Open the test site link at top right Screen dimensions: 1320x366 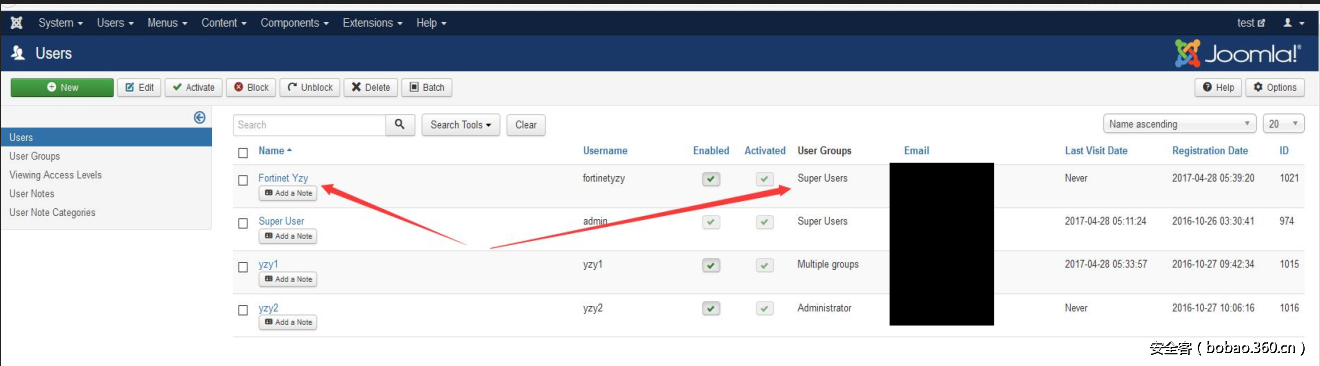pyautogui.click(x=1251, y=22)
